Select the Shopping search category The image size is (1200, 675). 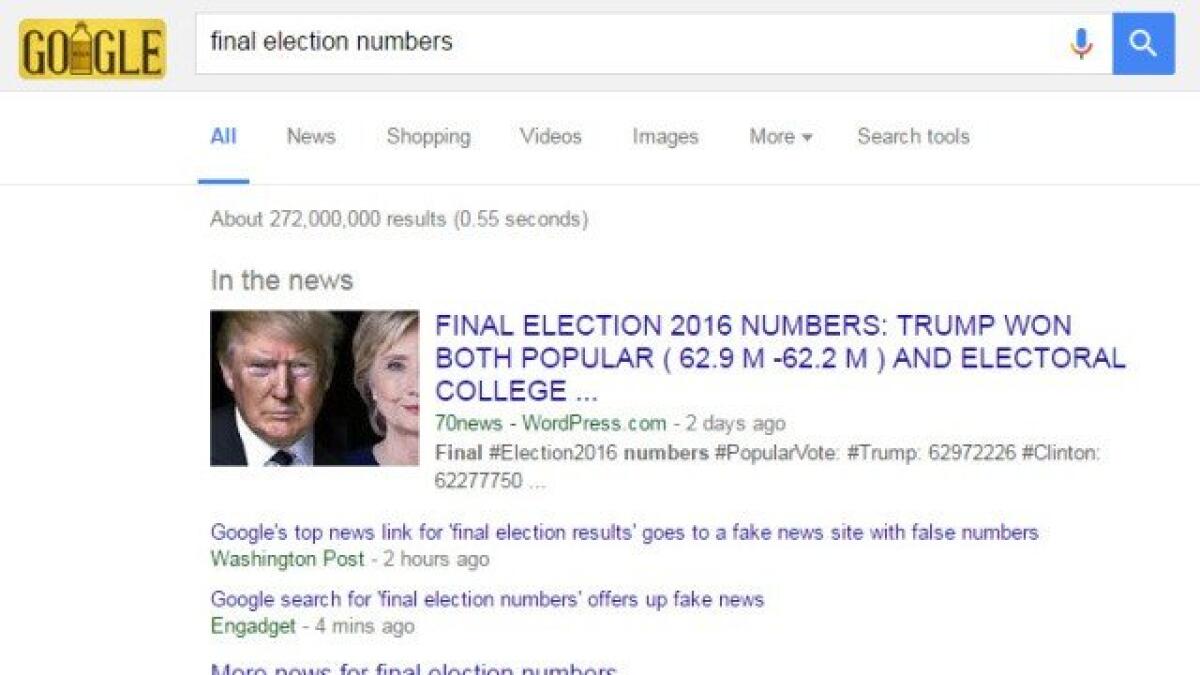pyautogui.click(x=428, y=137)
